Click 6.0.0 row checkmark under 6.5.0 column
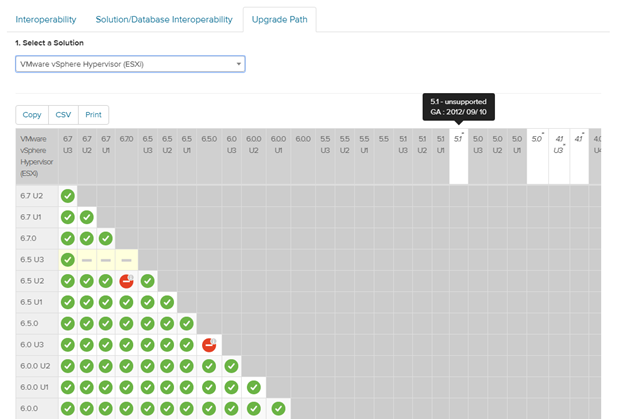Screen dimensions: 623x419 coord(209,408)
